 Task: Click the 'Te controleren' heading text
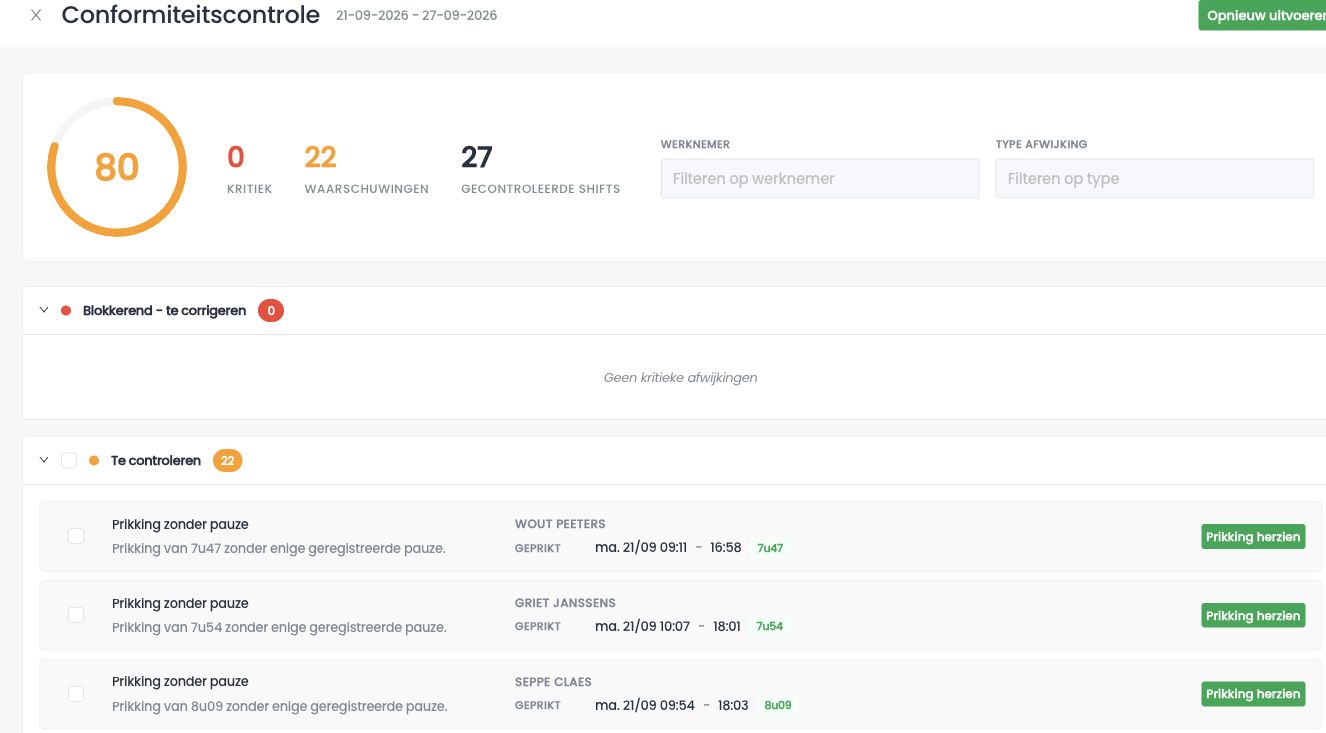156,461
